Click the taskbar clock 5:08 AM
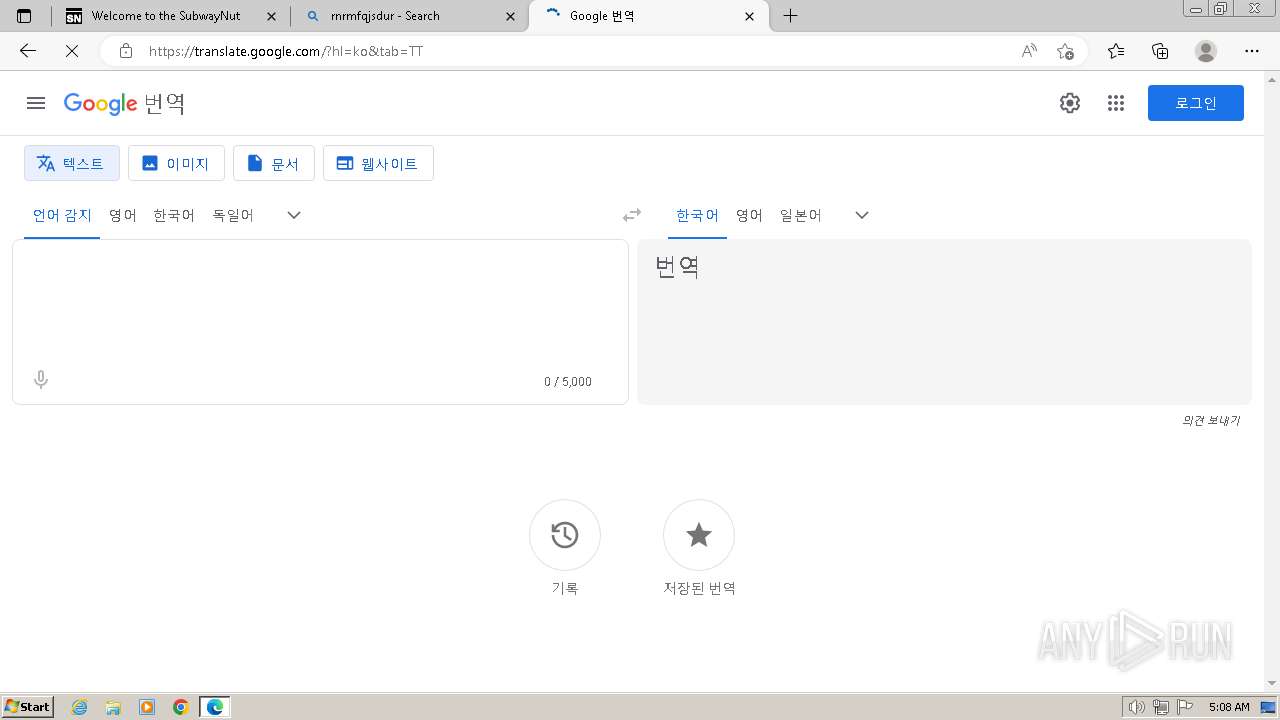 point(1229,707)
